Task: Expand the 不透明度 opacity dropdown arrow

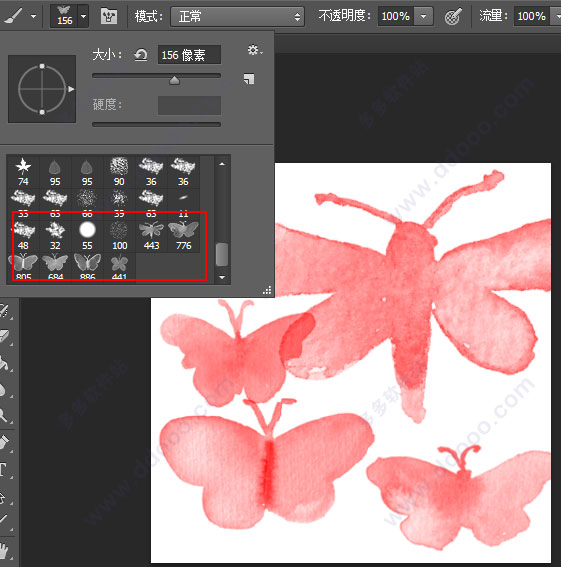Action: pyautogui.click(x=423, y=16)
